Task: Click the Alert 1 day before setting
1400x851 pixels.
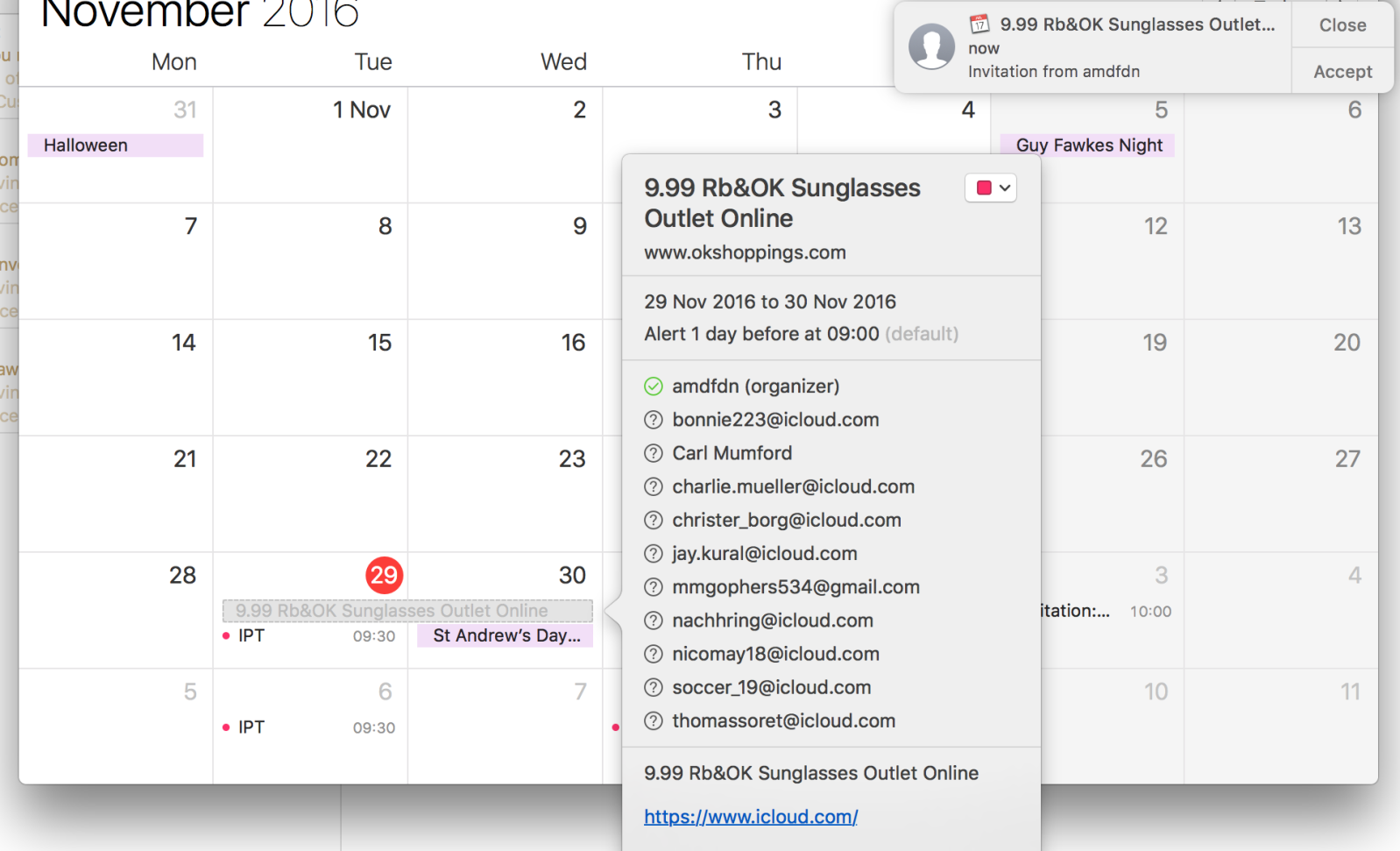Action: pyautogui.click(x=801, y=334)
